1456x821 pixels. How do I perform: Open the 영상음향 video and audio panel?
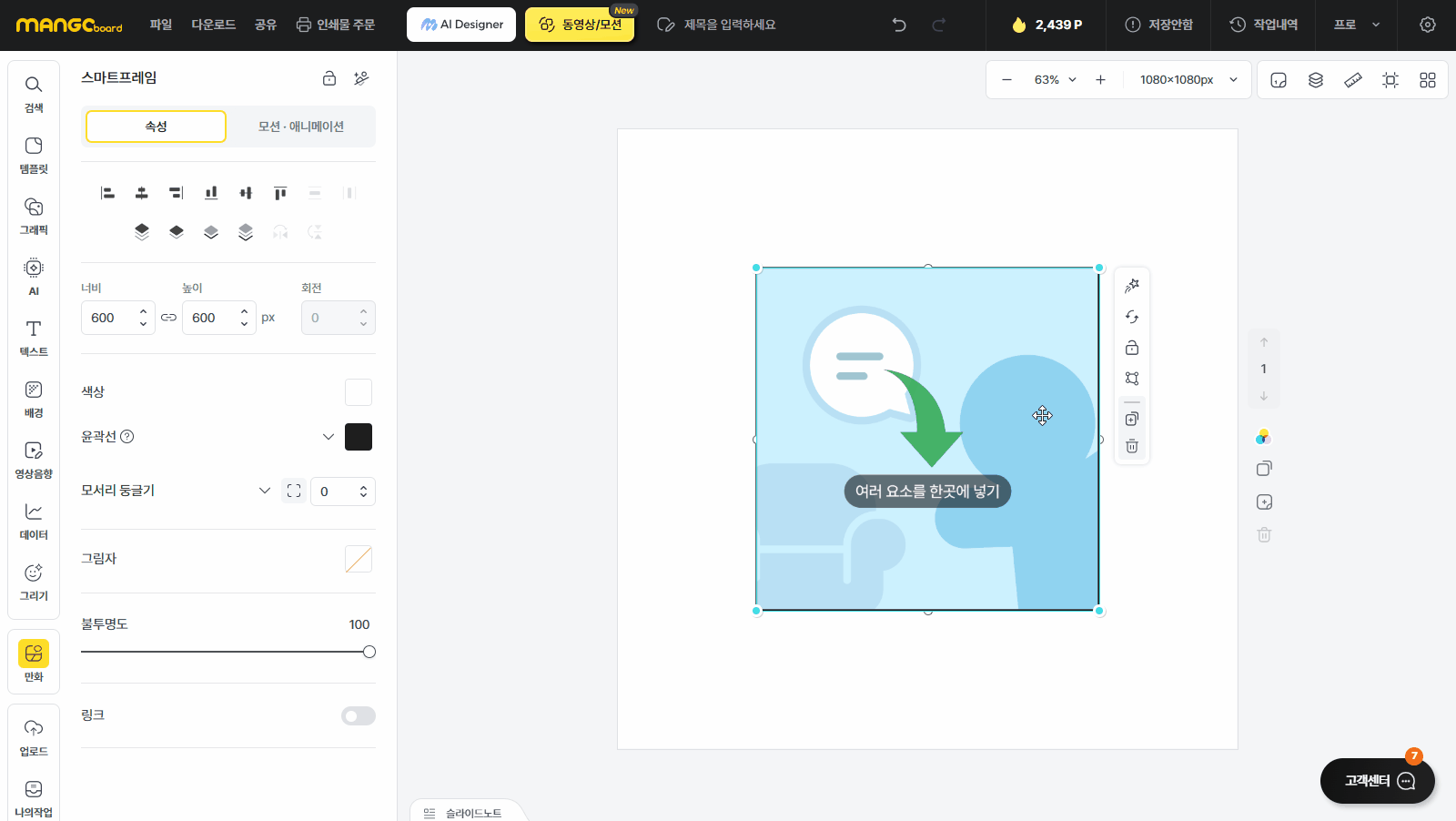point(34,460)
